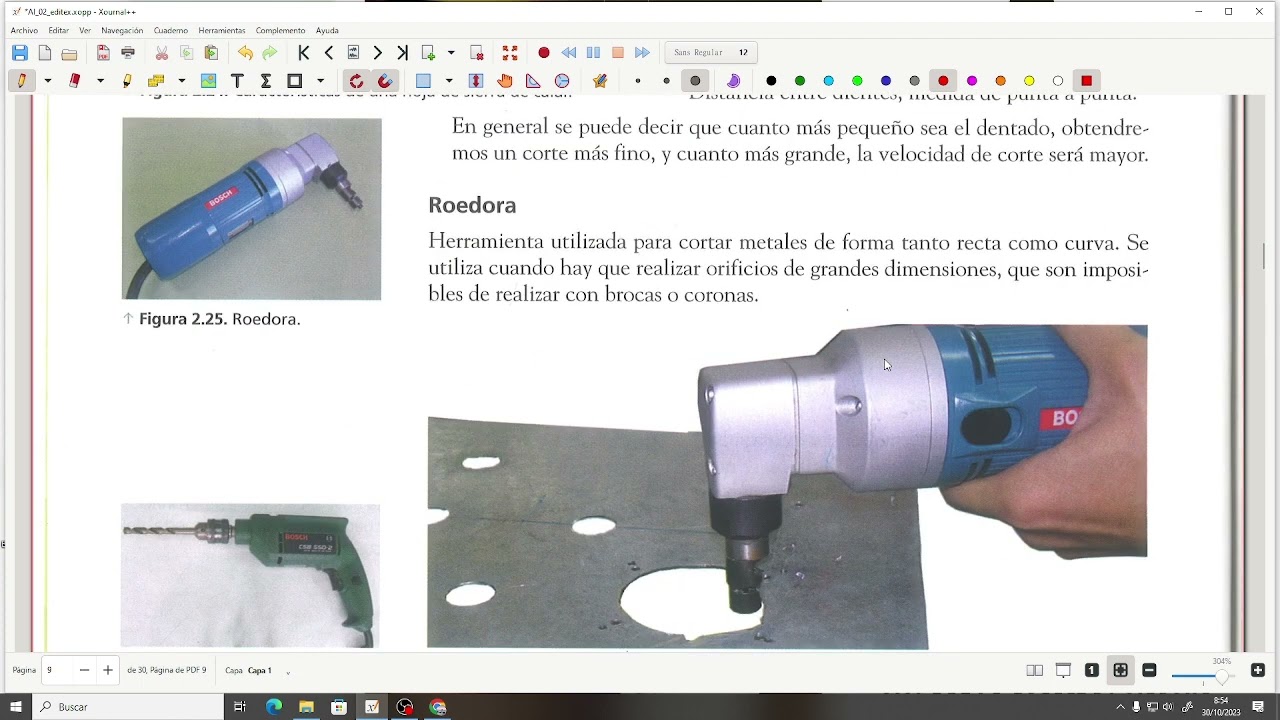
Task: Open the highlighter options dropdown arrow
Action: pos(181,81)
